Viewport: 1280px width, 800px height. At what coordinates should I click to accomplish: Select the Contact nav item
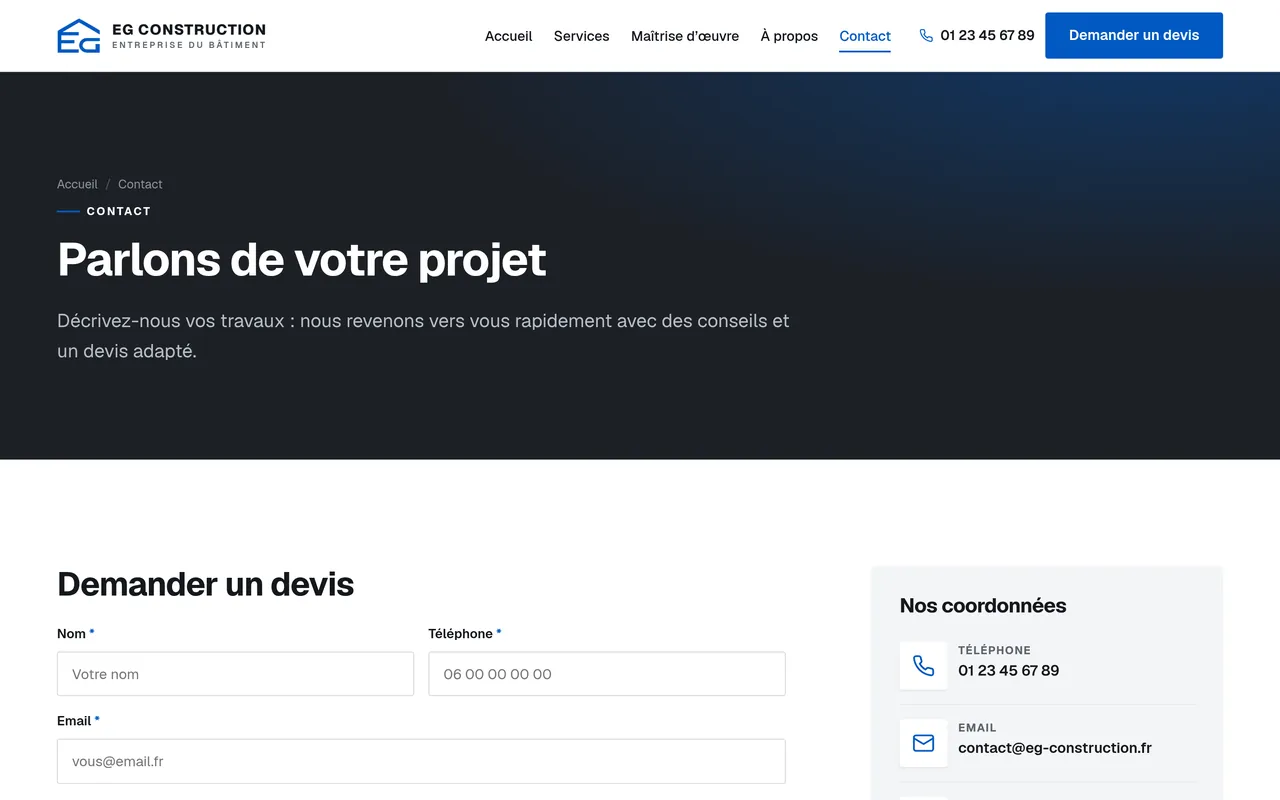click(865, 36)
